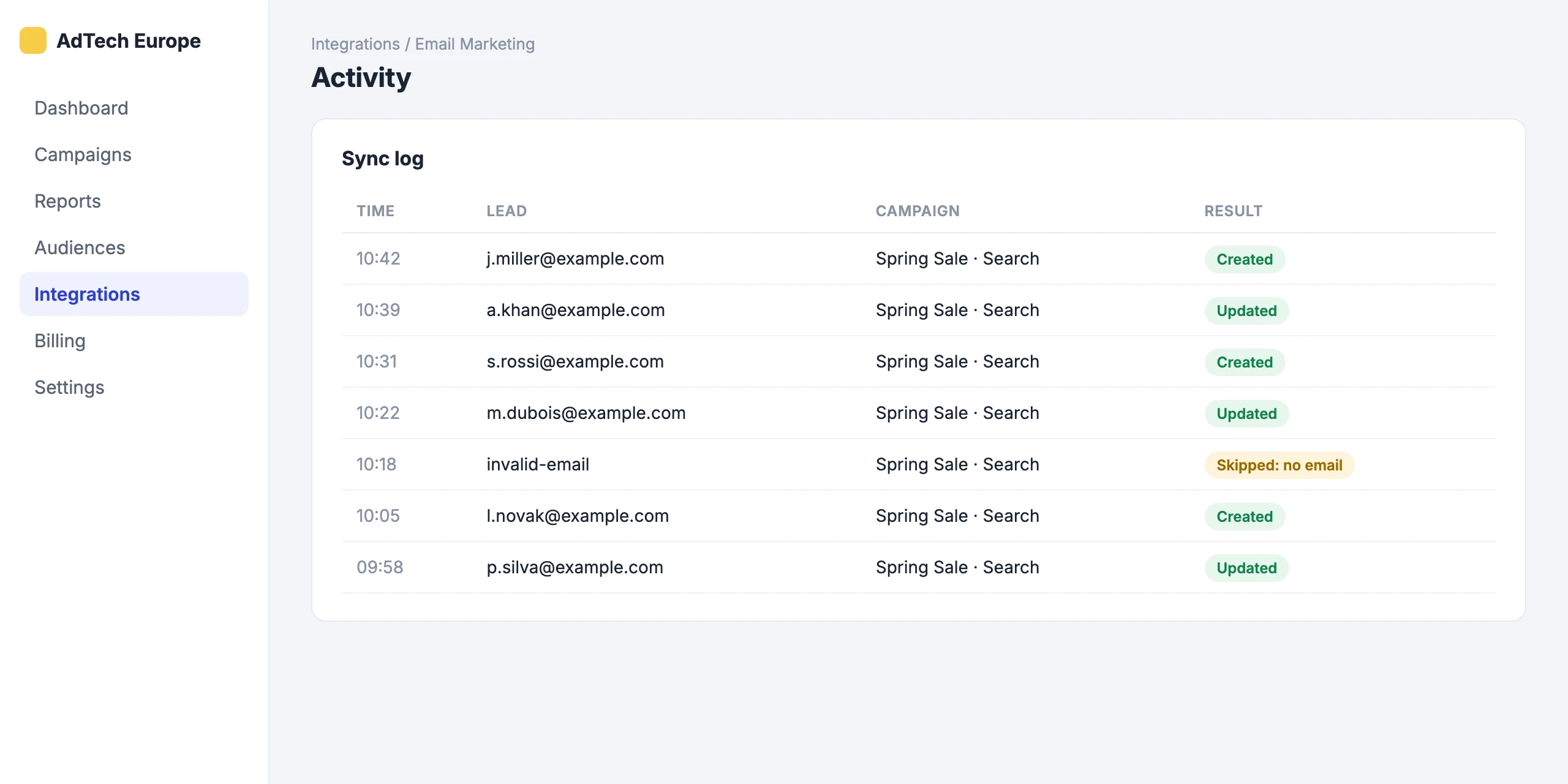Screen dimensions: 1568x784
Task: Click the Email Marketing breadcrumb
Action: 475,44
